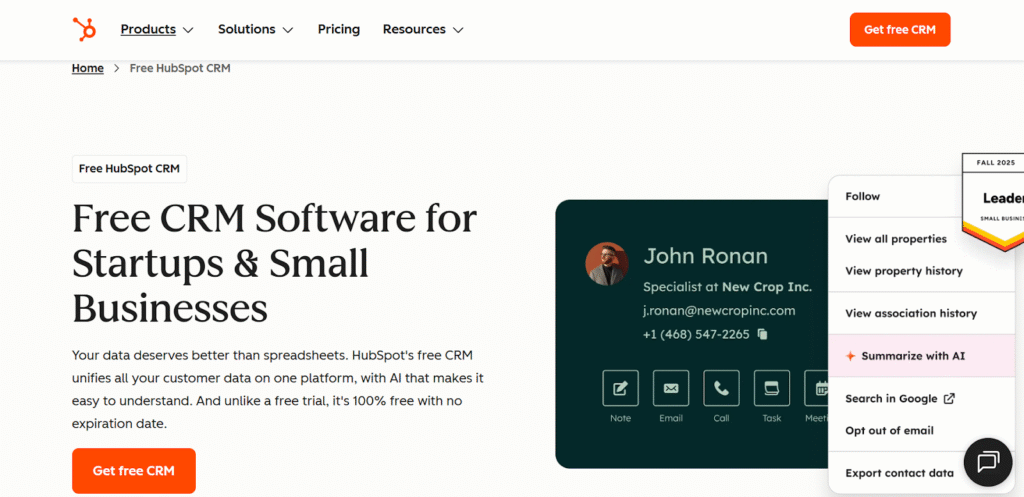Expand the Products dropdown menu

(157, 29)
